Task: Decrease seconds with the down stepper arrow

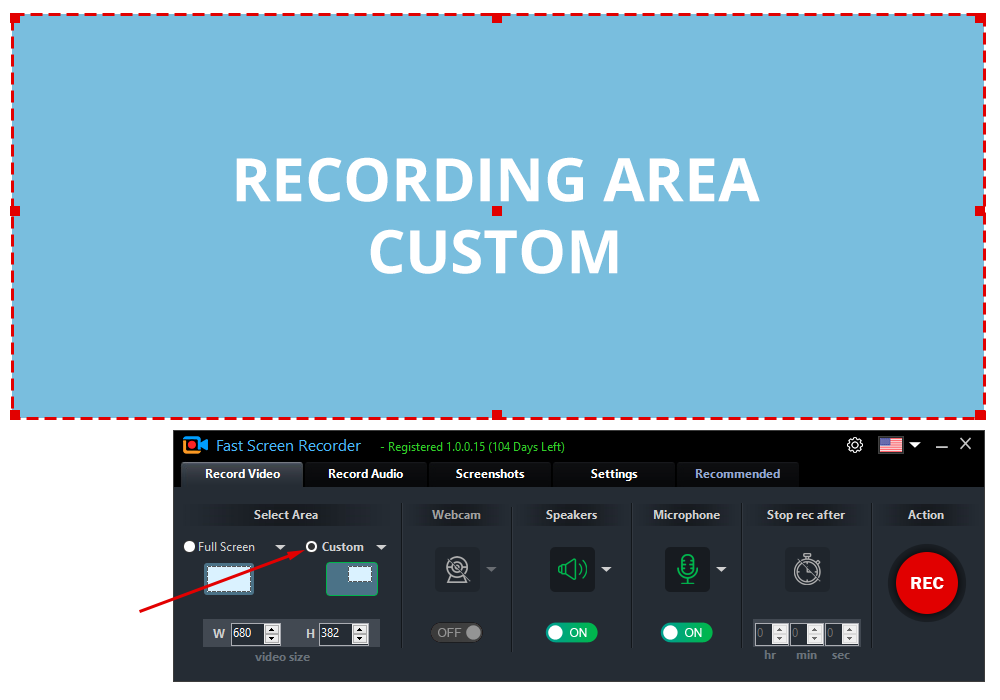Action: coord(850,638)
